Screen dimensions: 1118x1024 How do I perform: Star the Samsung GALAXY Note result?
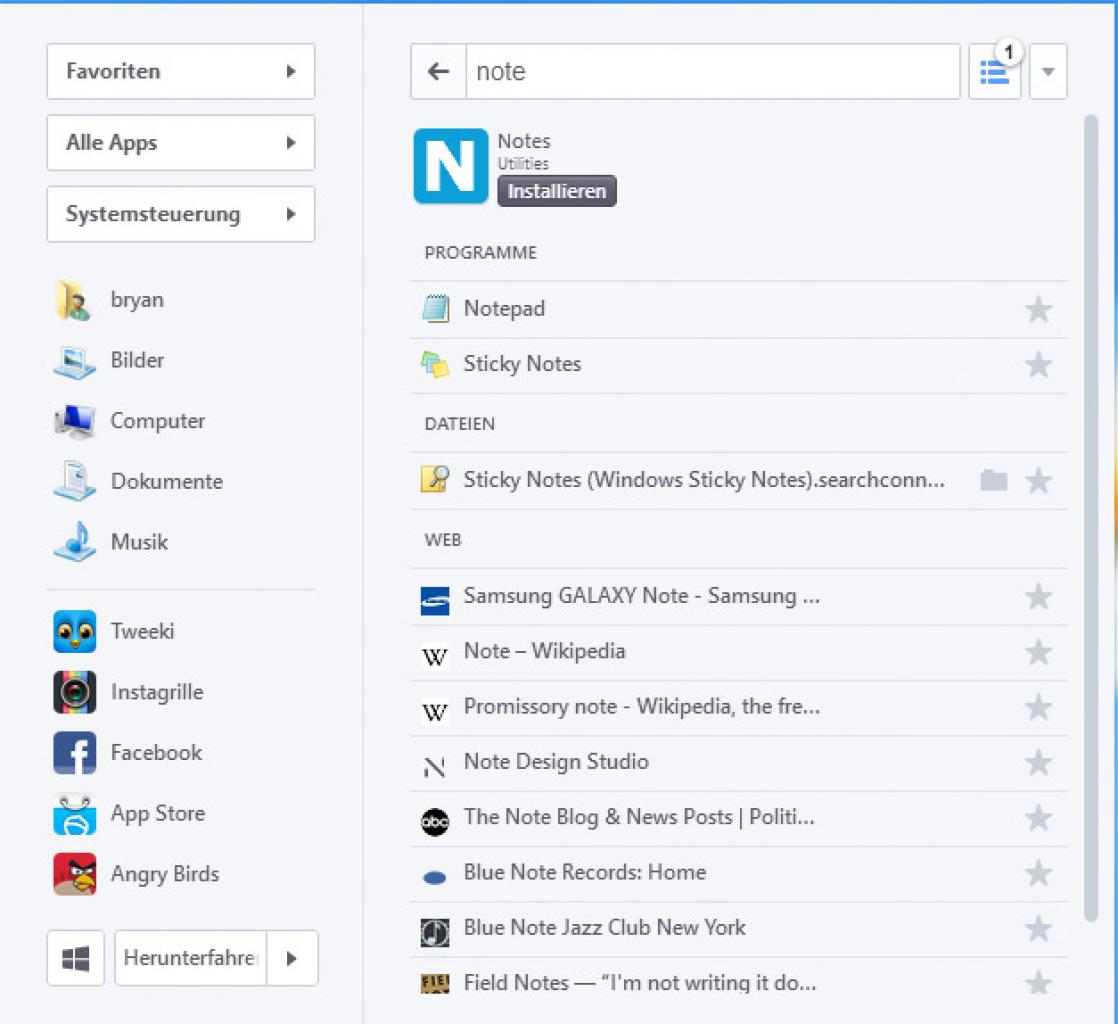tap(1038, 597)
